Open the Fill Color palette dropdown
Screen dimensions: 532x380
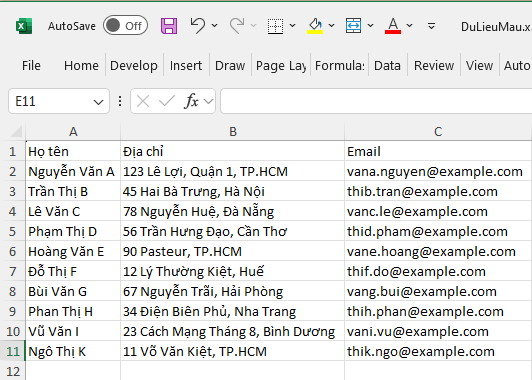click(331, 25)
